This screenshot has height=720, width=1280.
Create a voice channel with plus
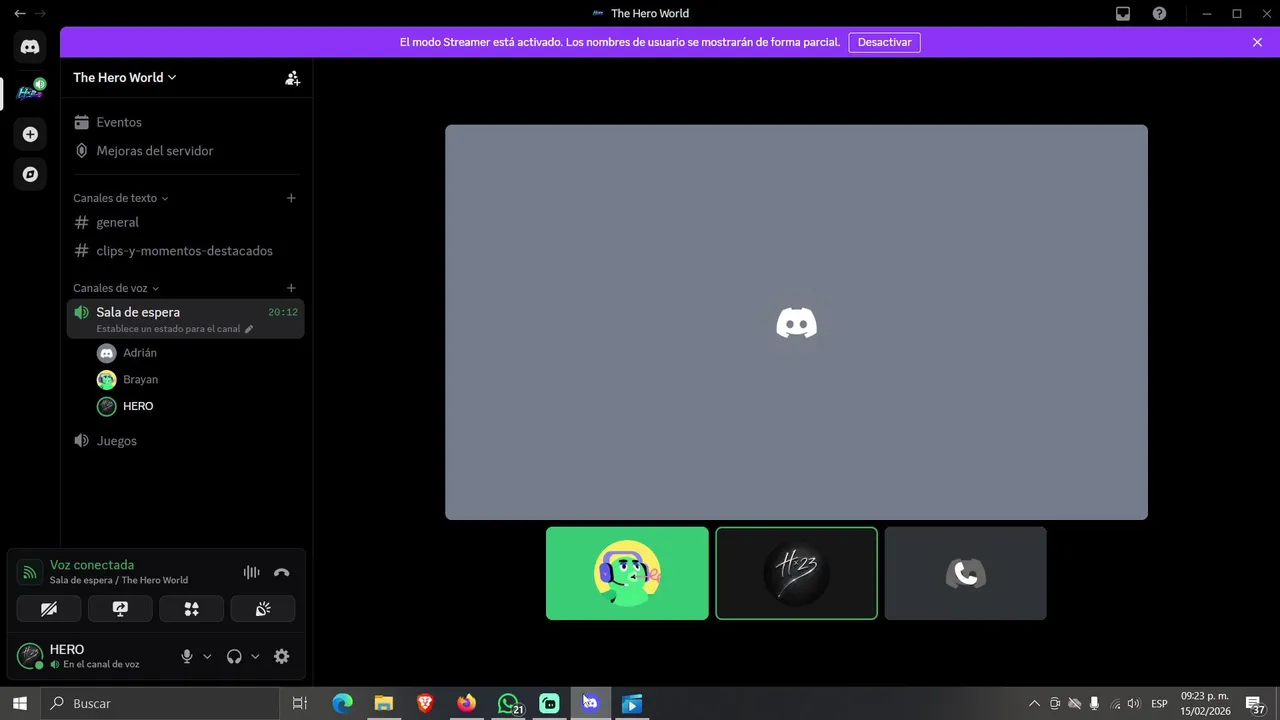click(x=291, y=288)
